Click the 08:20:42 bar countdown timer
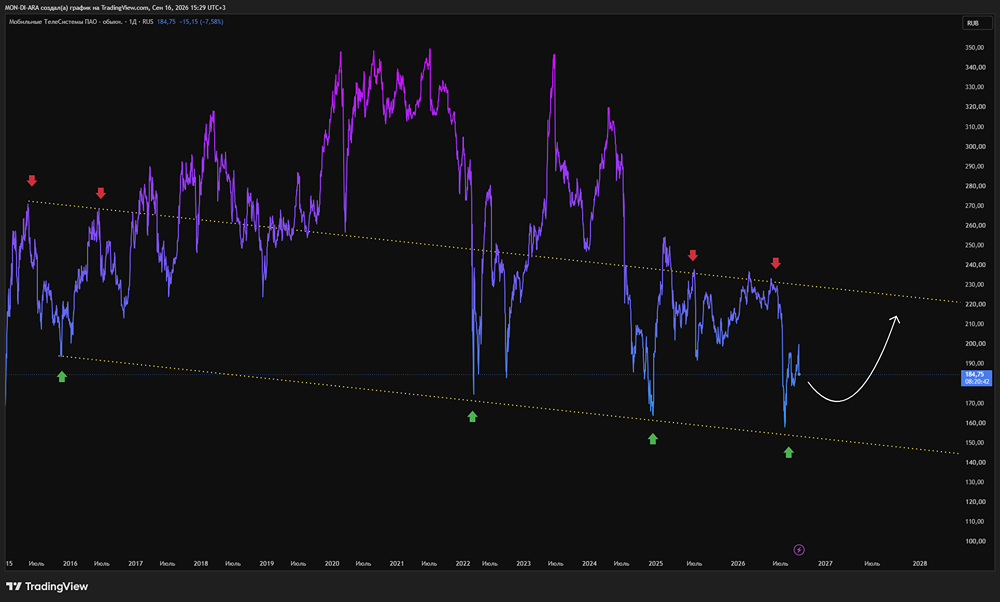This screenshot has width=1000, height=602. [976, 381]
